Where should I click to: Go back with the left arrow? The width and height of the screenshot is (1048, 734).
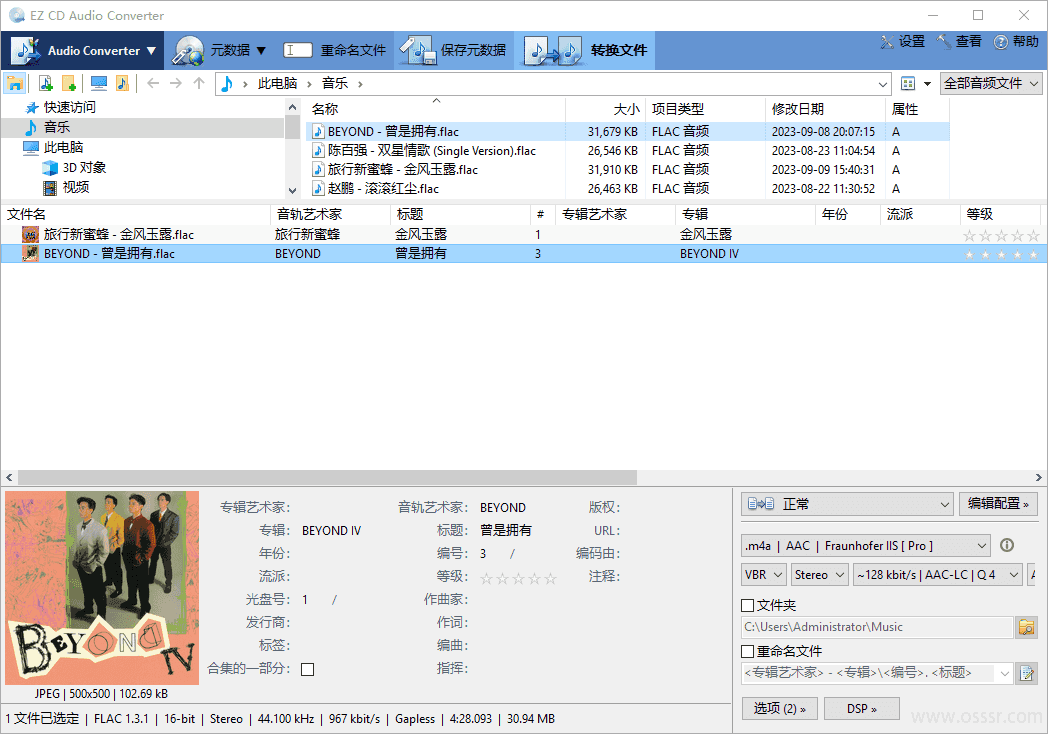(x=153, y=84)
